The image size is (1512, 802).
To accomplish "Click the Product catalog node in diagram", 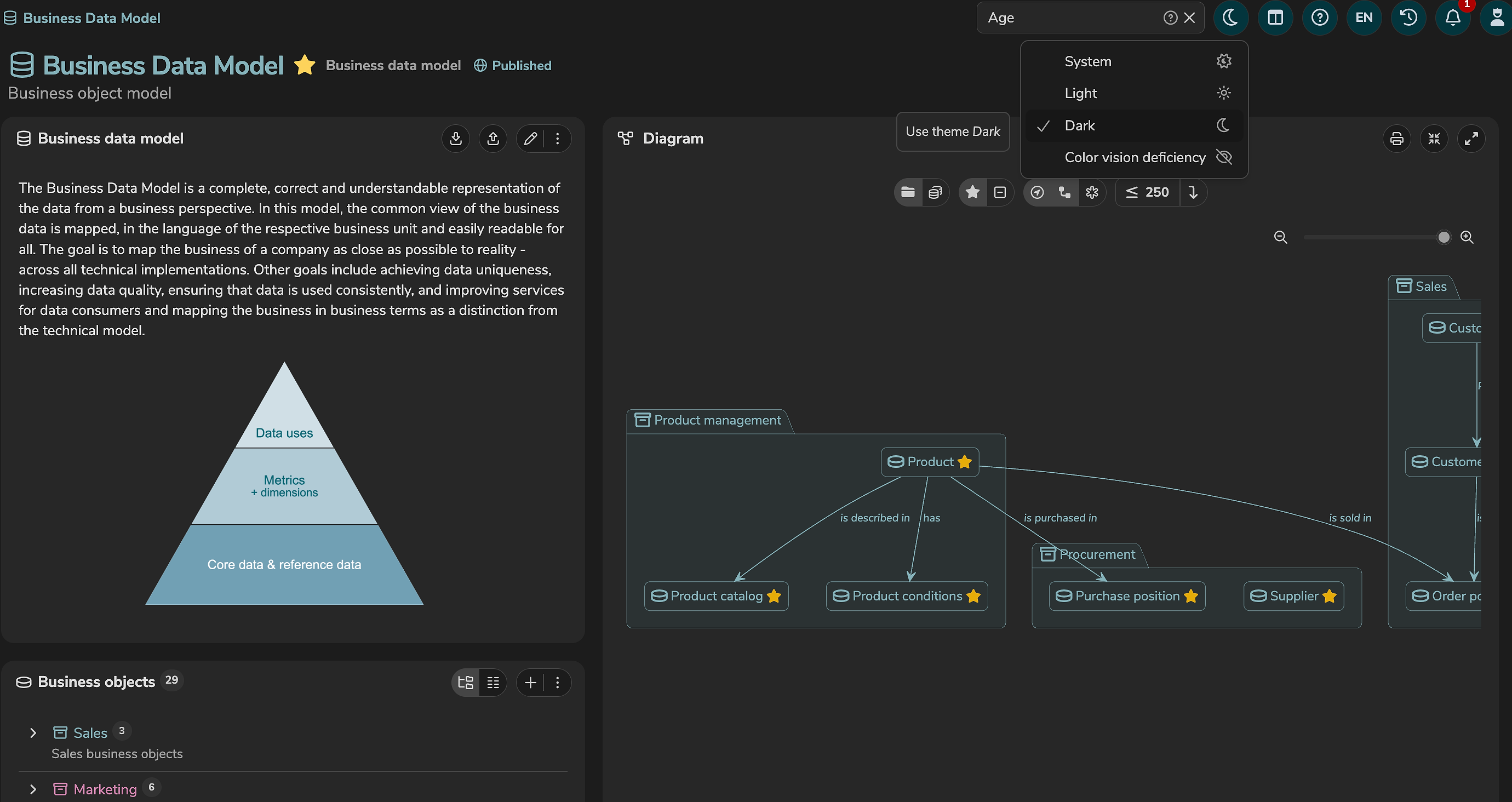I will click(716, 596).
